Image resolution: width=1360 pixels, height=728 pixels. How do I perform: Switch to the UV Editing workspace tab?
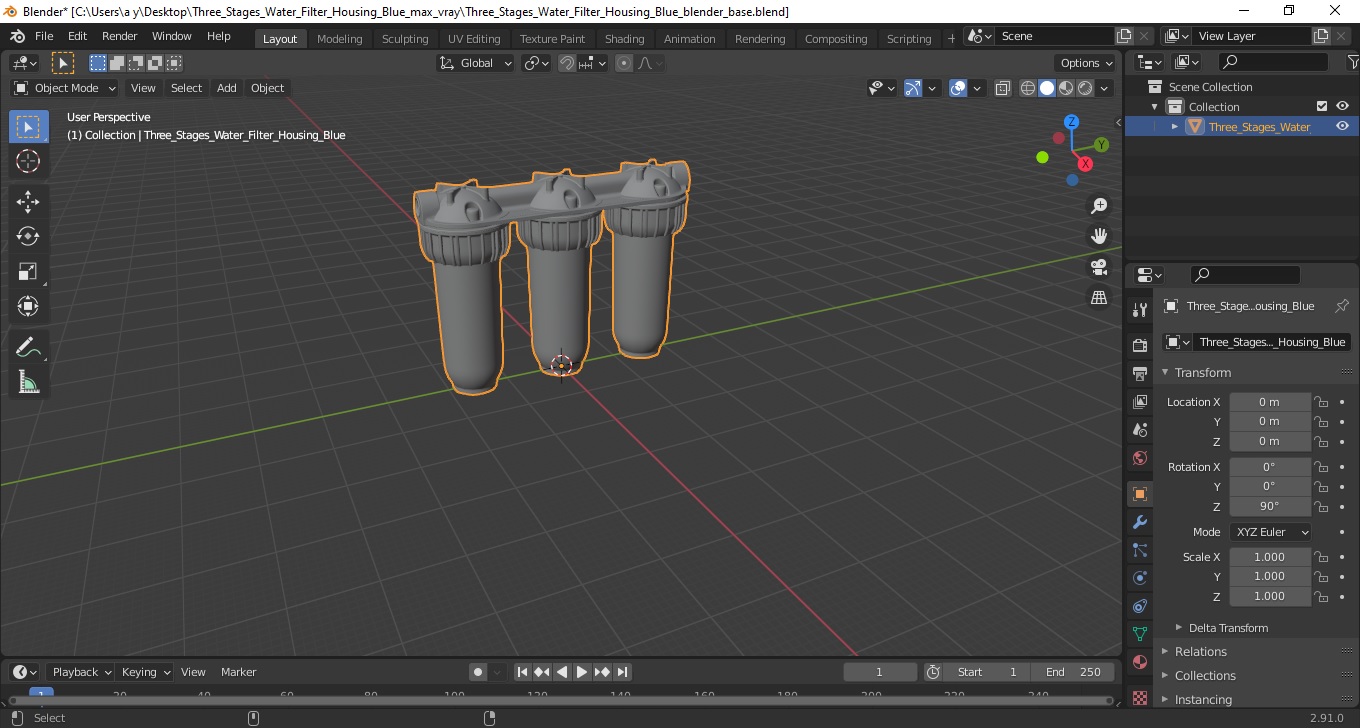tap(474, 38)
